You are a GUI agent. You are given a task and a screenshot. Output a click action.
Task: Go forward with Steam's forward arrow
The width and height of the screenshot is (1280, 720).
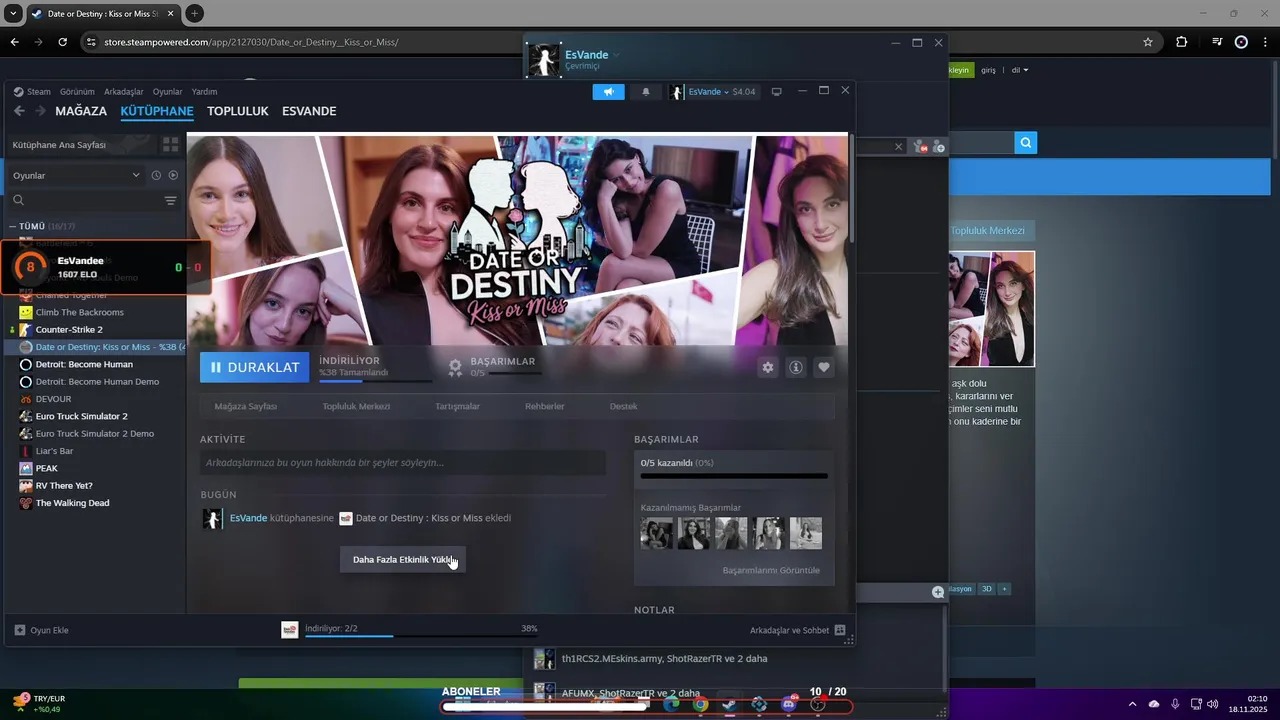pyautogui.click(x=42, y=111)
